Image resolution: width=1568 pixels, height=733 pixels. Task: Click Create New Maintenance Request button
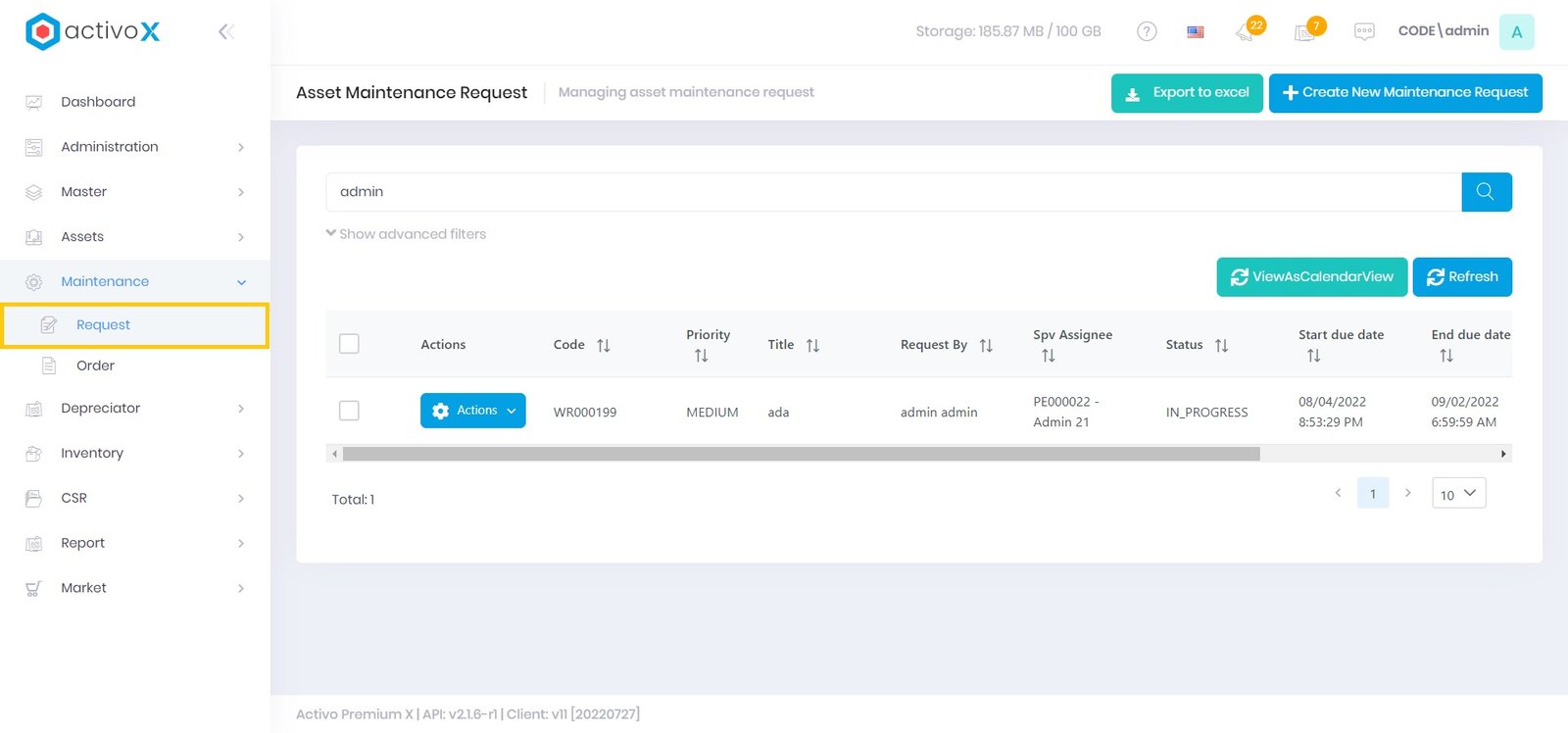click(1404, 93)
